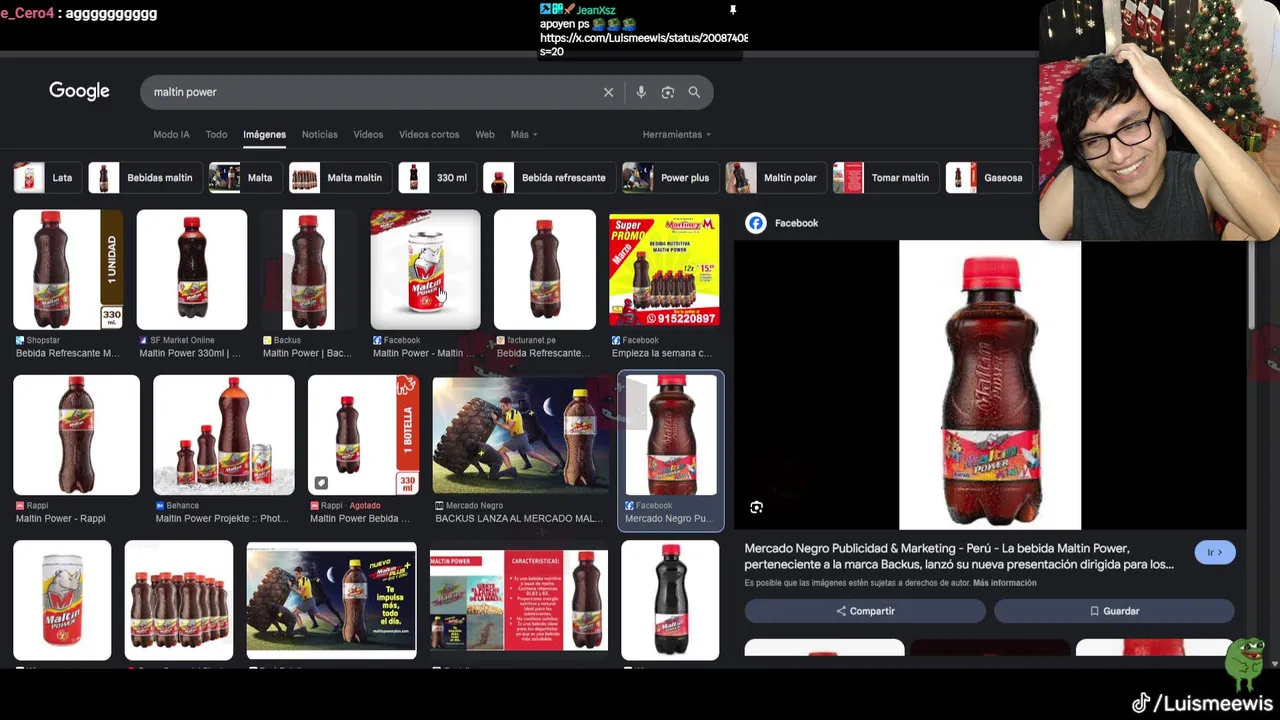This screenshot has height=720, width=1280.
Task: Click the Facebook source name in preview
Action: (796, 223)
